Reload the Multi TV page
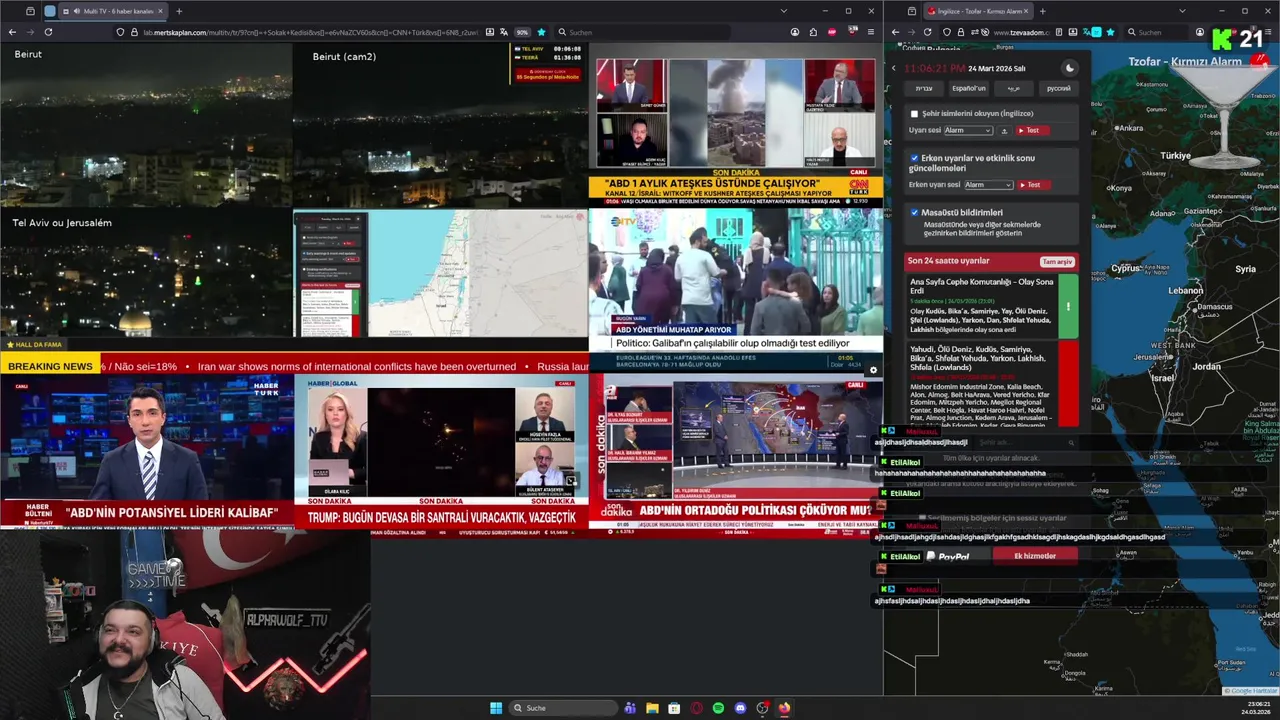1280x720 pixels. 48,32
